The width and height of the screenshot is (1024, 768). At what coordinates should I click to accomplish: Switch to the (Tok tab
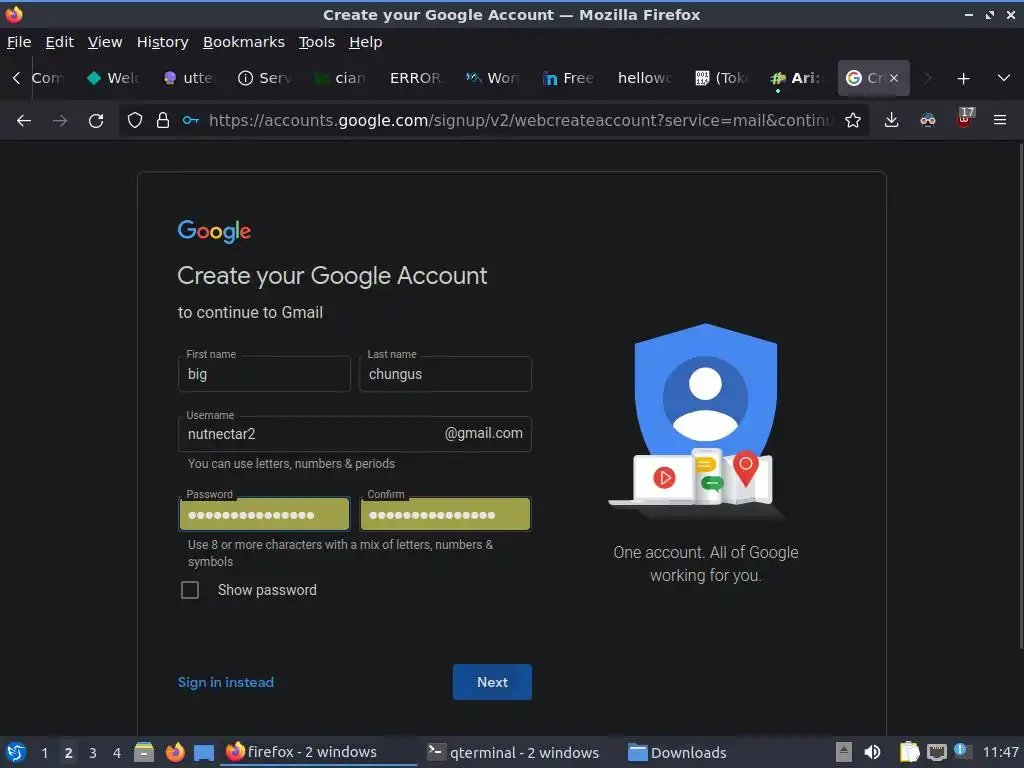721,78
